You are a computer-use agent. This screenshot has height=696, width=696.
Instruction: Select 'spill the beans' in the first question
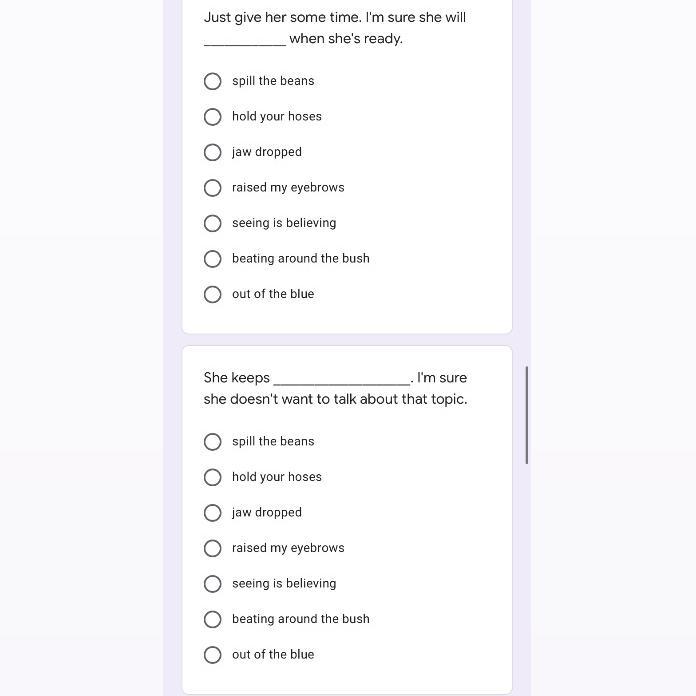click(x=213, y=81)
